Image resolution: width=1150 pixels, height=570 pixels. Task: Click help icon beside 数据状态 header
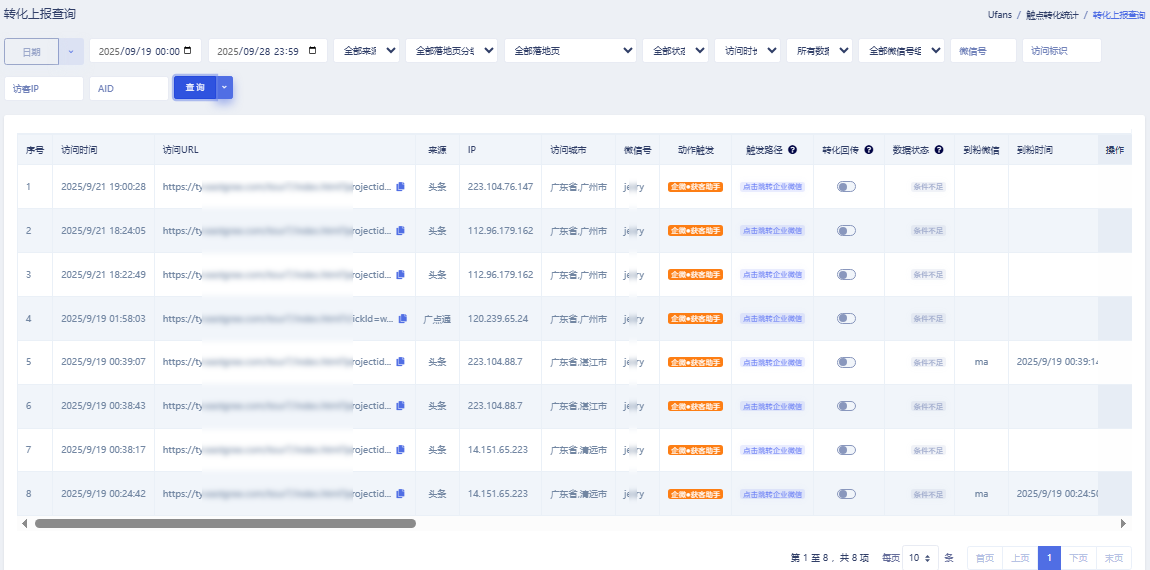[939, 150]
